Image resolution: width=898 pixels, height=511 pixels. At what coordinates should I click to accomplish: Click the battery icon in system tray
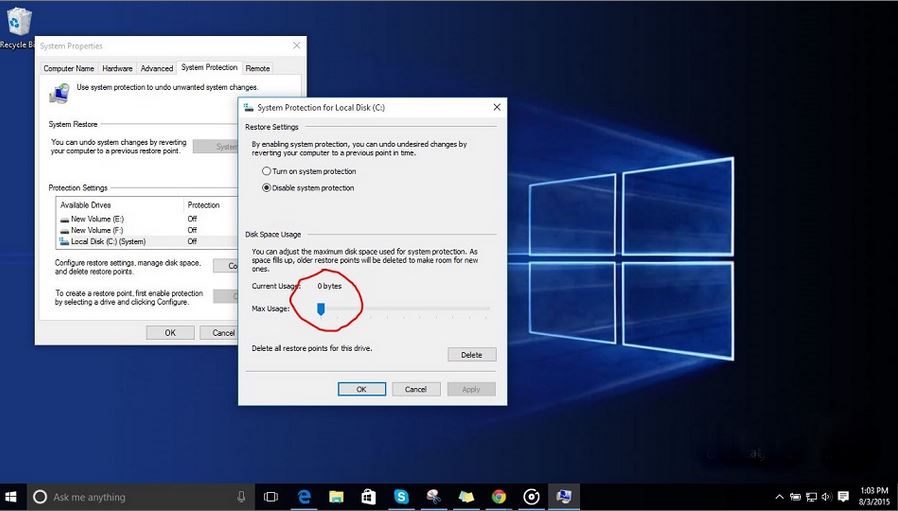pos(795,497)
